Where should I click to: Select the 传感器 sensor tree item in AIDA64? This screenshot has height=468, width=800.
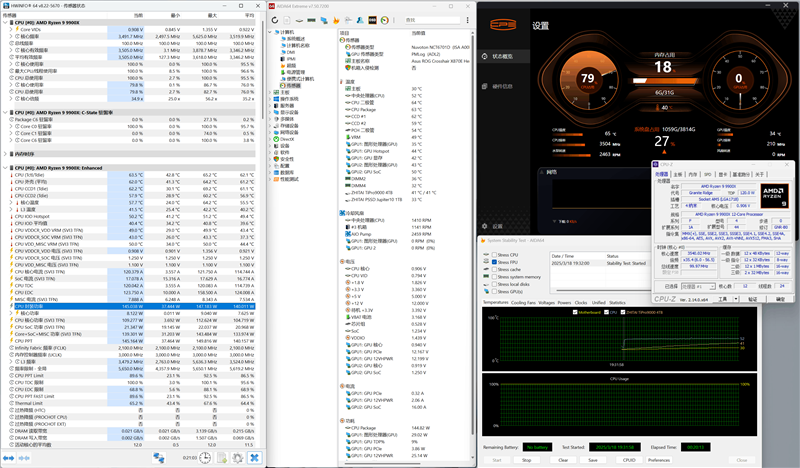click(291, 86)
